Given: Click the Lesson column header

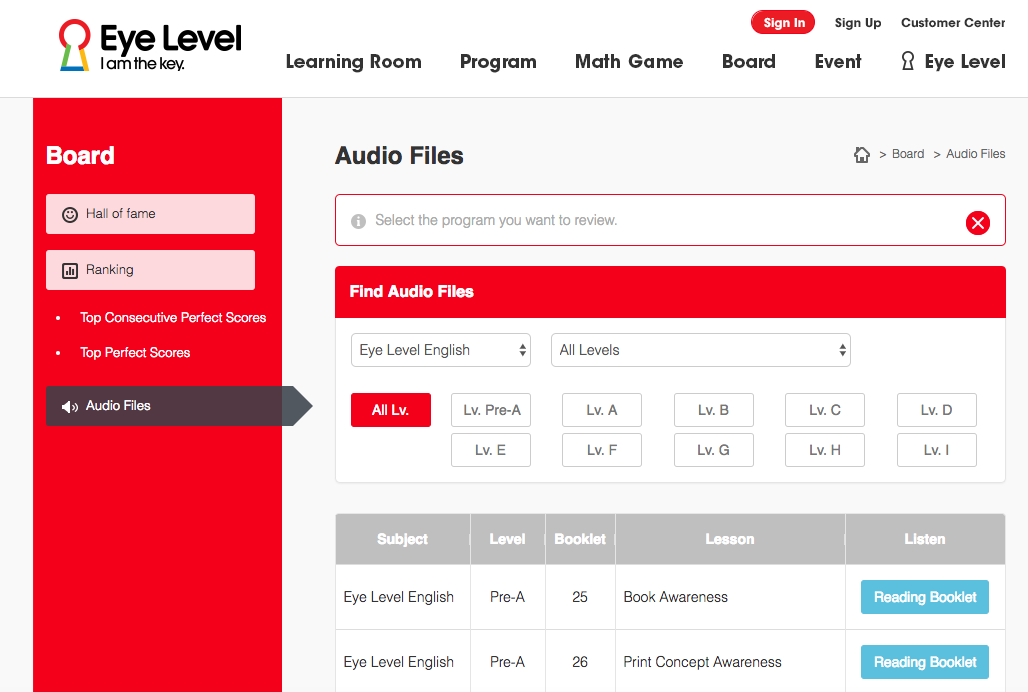Looking at the screenshot, I should [730, 539].
